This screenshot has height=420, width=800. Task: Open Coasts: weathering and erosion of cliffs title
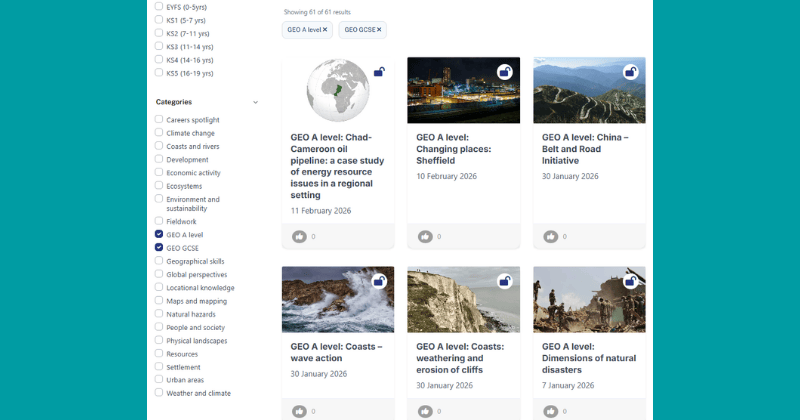tap(460, 358)
